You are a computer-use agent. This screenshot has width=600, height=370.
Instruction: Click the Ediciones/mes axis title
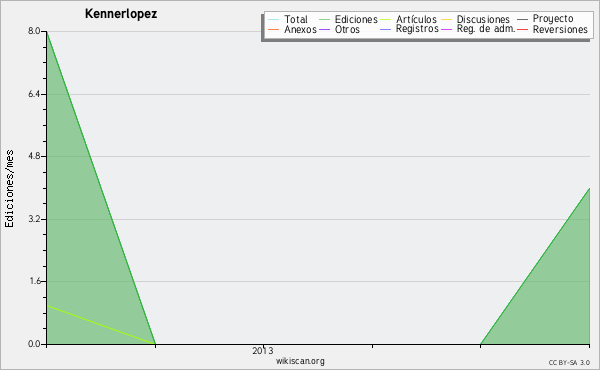click(x=9, y=189)
